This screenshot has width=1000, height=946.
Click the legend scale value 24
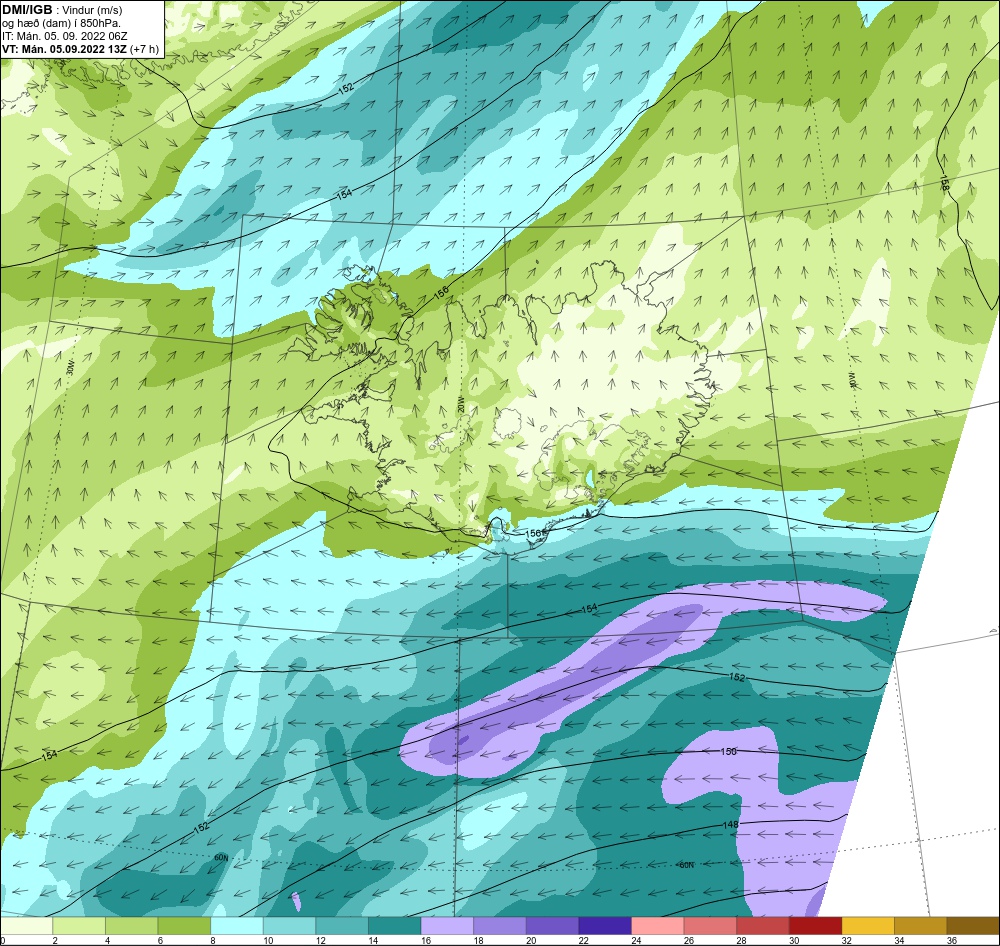point(636,940)
